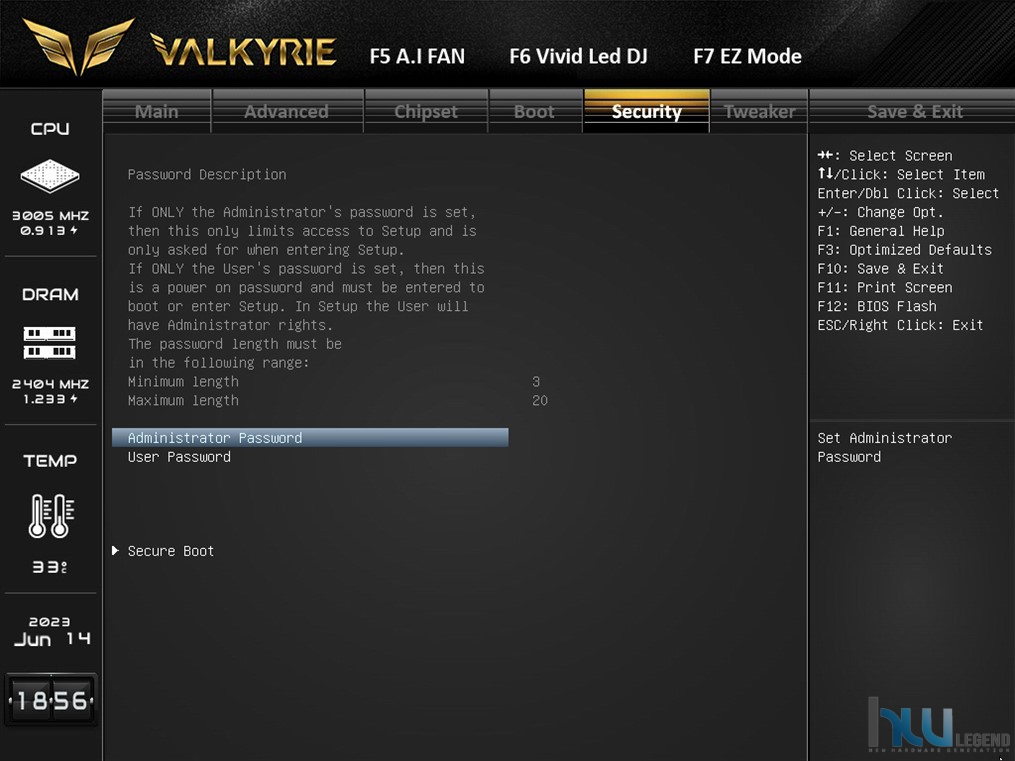Select the Administrator Password option
The image size is (1015, 761).
point(310,438)
